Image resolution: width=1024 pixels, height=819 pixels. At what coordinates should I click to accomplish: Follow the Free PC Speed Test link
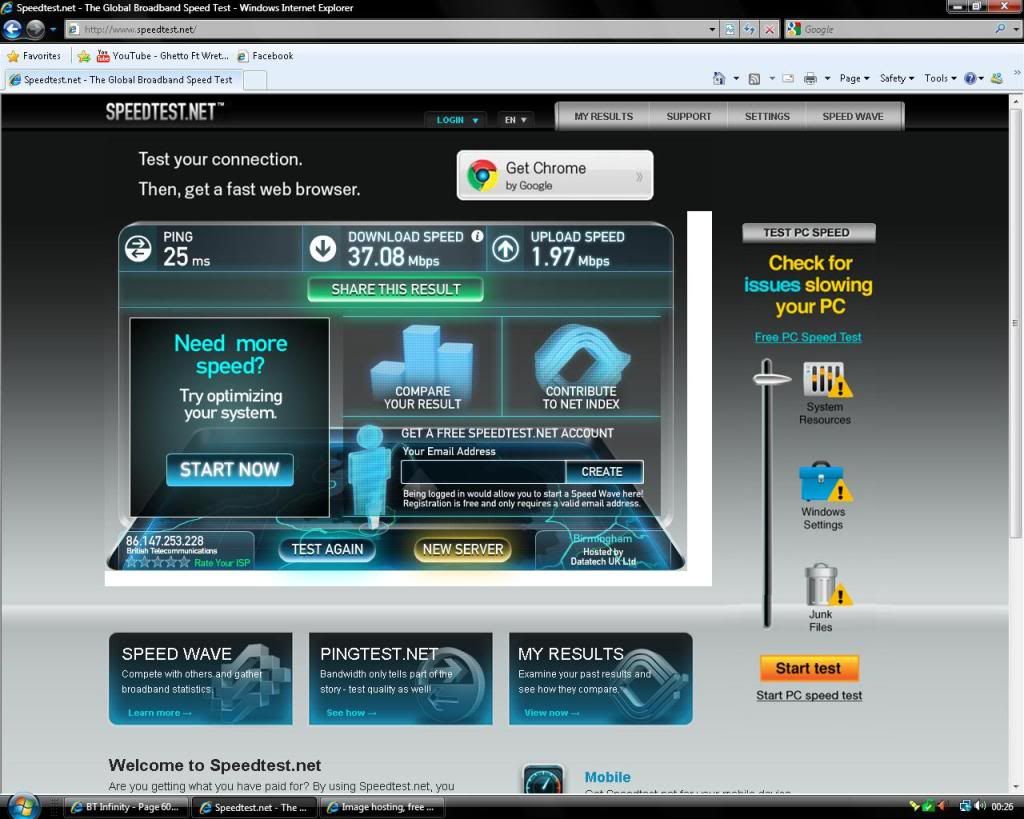click(x=808, y=337)
